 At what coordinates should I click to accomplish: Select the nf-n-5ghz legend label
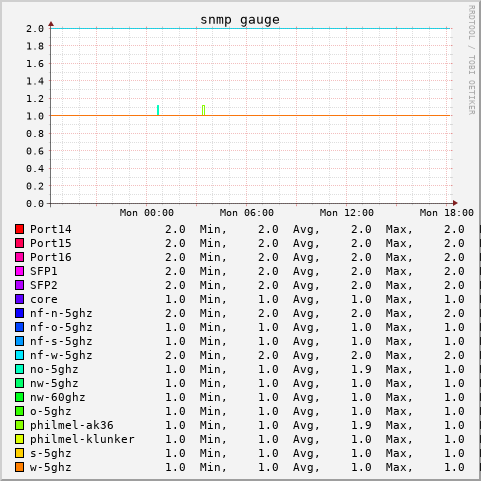(61, 314)
